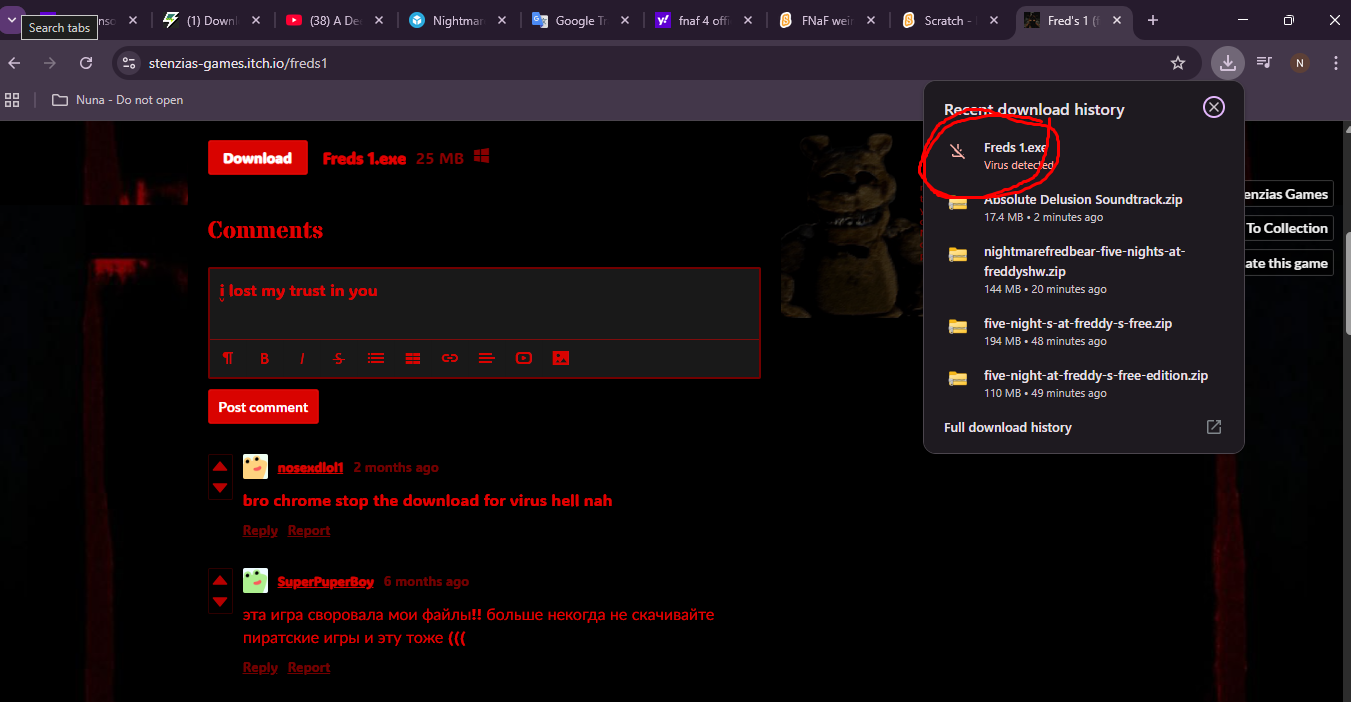The height and width of the screenshot is (702, 1351).
Task: Open a new browser tab
Action: coord(1153,20)
